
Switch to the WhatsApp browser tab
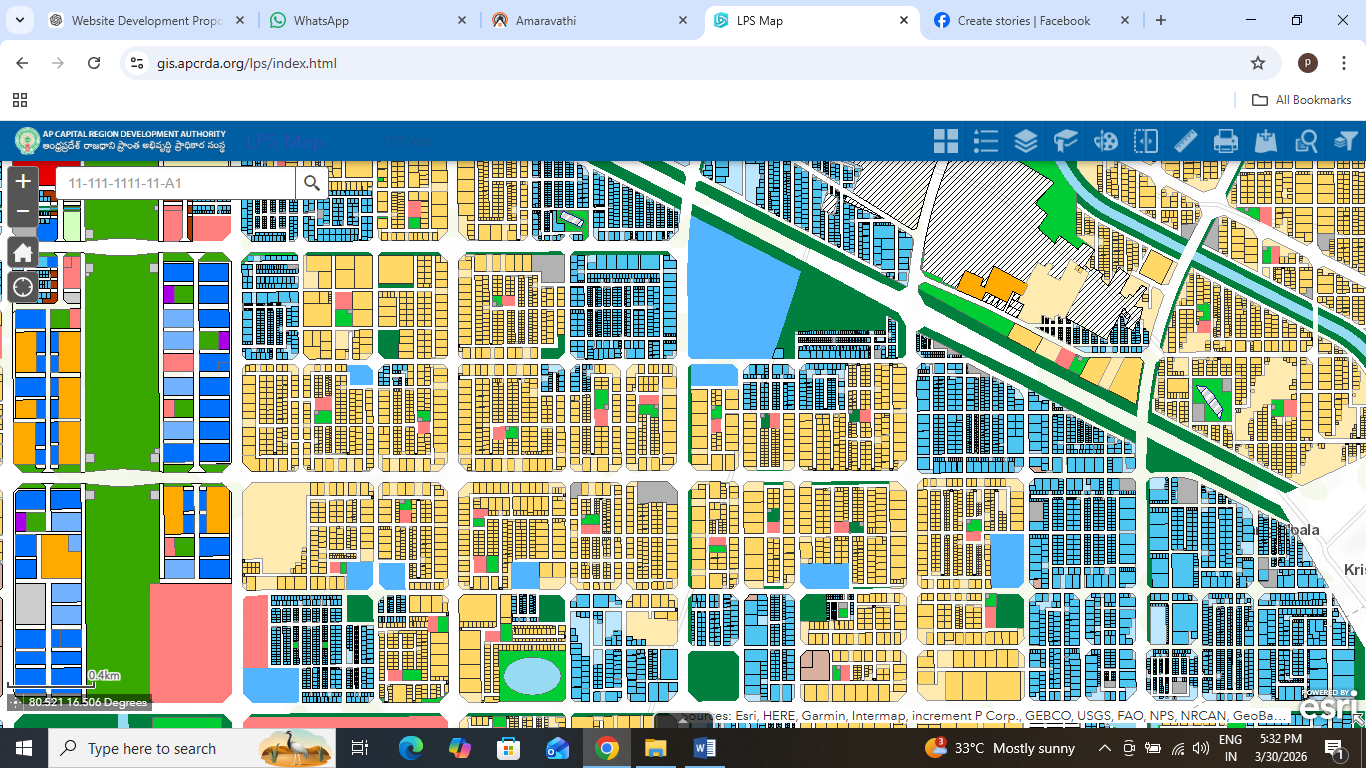click(x=366, y=20)
